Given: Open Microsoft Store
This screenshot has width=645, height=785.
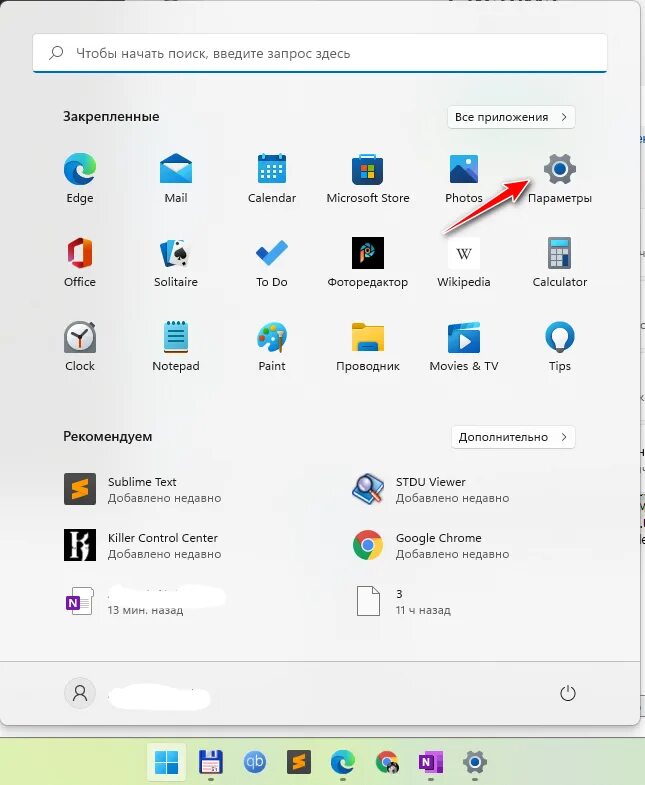Looking at the screenshot, I should pyautogui.click(x=368, y=179).
